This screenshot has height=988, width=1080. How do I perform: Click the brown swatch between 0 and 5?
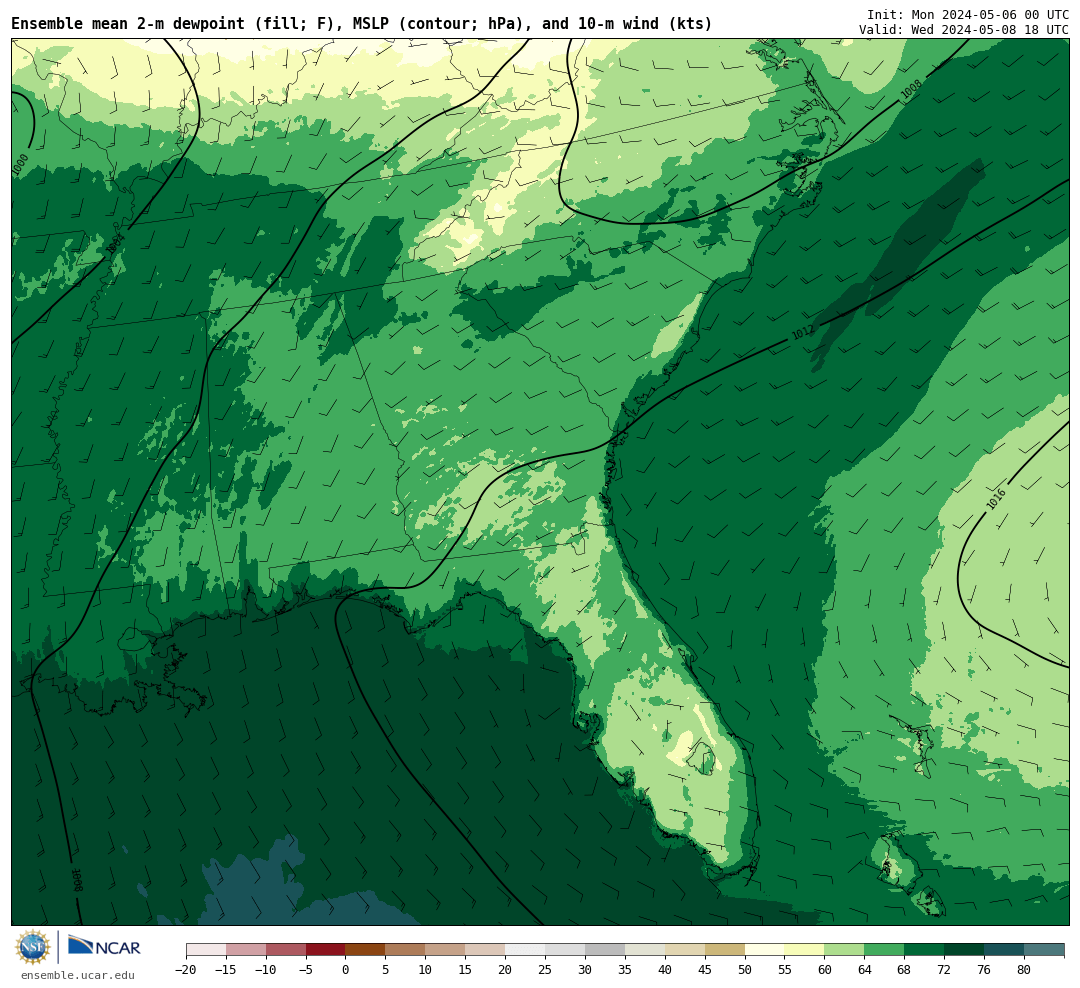click(366, 950)
